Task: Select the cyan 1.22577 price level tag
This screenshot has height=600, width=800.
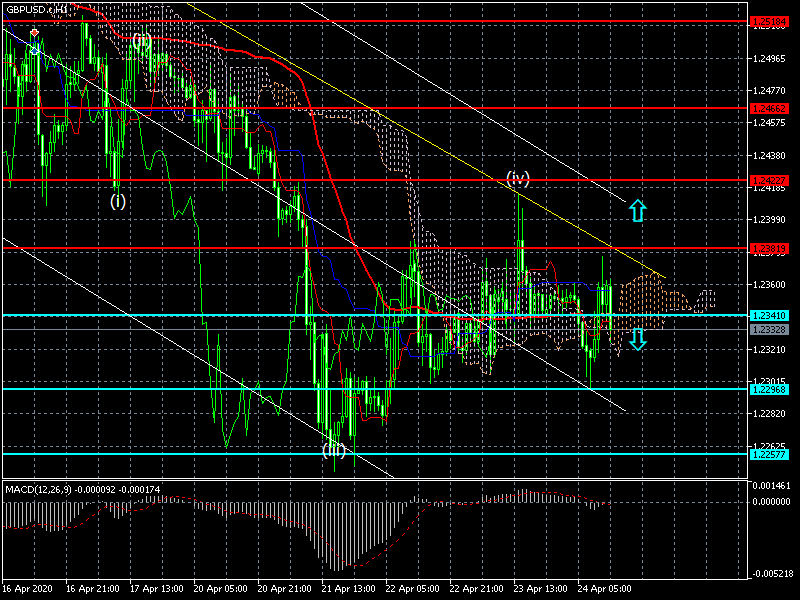Action: point(769,454)
